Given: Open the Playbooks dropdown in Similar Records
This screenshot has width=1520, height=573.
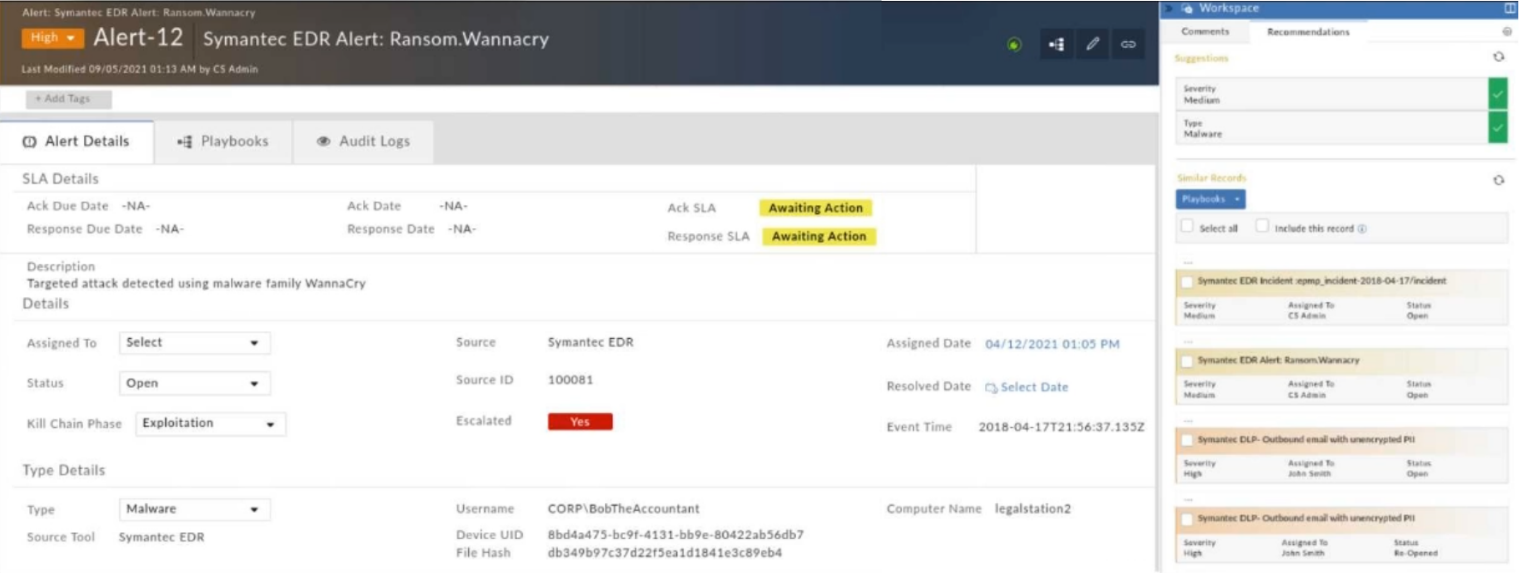Looking at the screenshot, I should click(1212, 199).
